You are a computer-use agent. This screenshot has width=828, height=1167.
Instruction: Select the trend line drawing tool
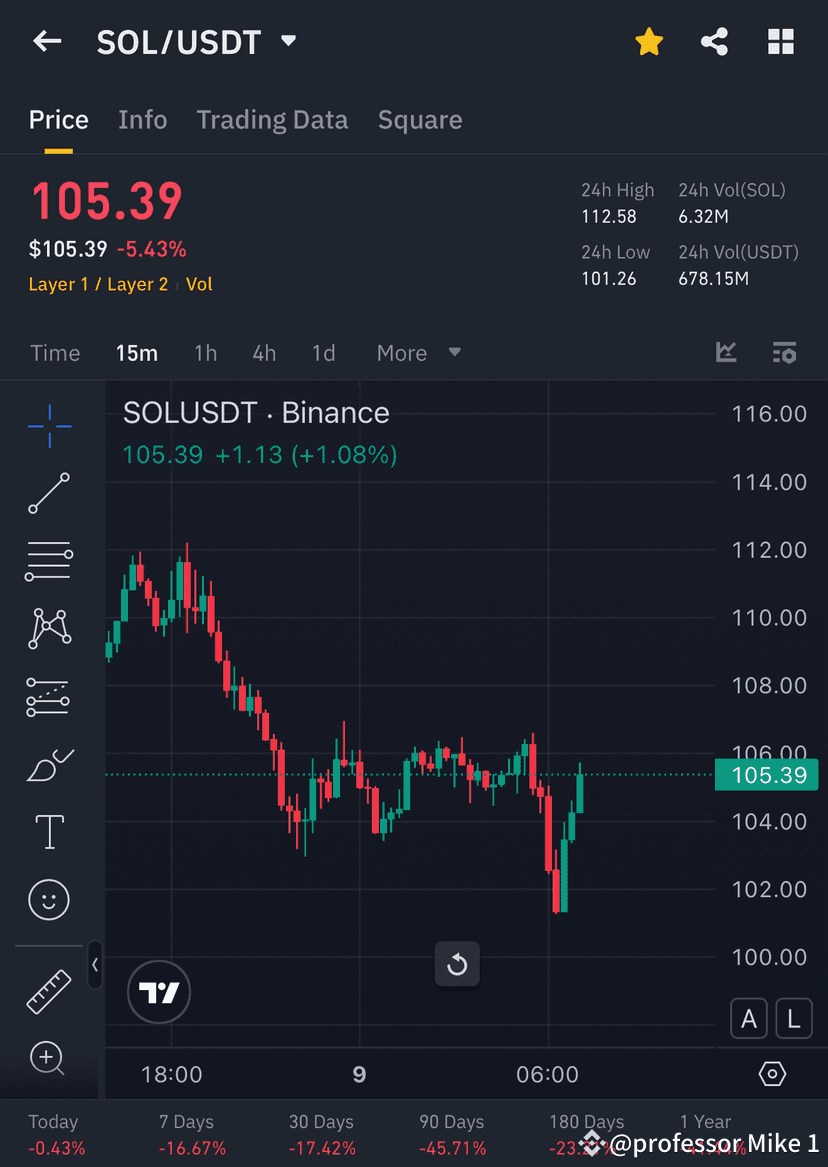48,494
